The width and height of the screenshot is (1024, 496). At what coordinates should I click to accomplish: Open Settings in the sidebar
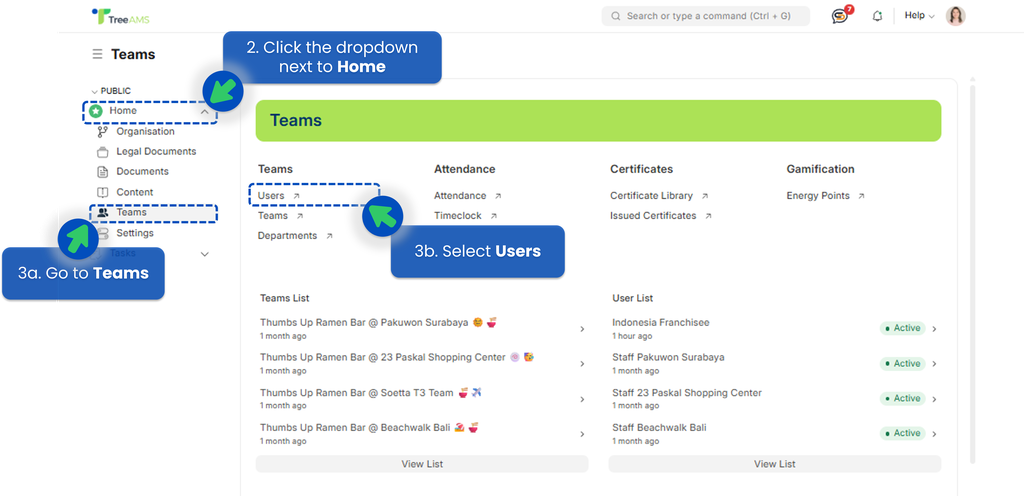134,233
